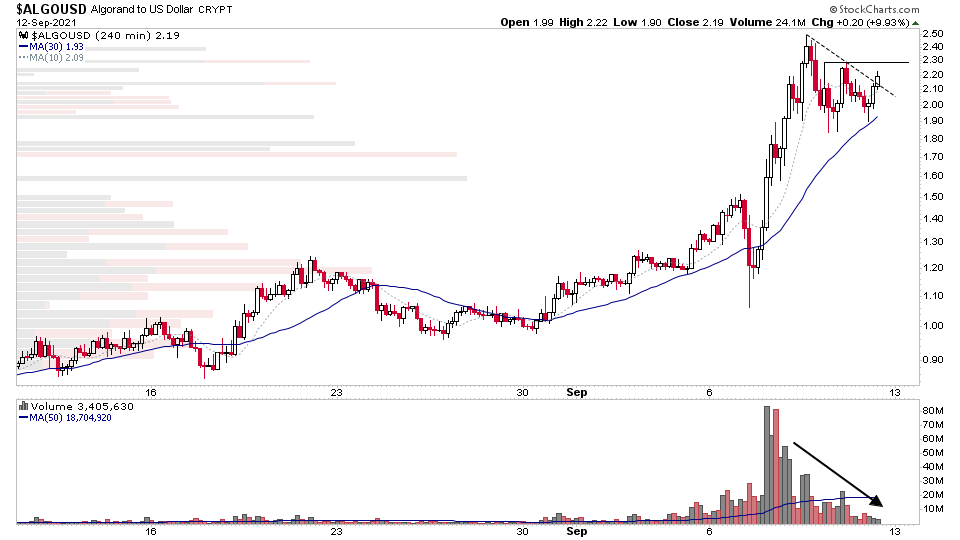Click the 70M volume axis label

click(932, 425)
